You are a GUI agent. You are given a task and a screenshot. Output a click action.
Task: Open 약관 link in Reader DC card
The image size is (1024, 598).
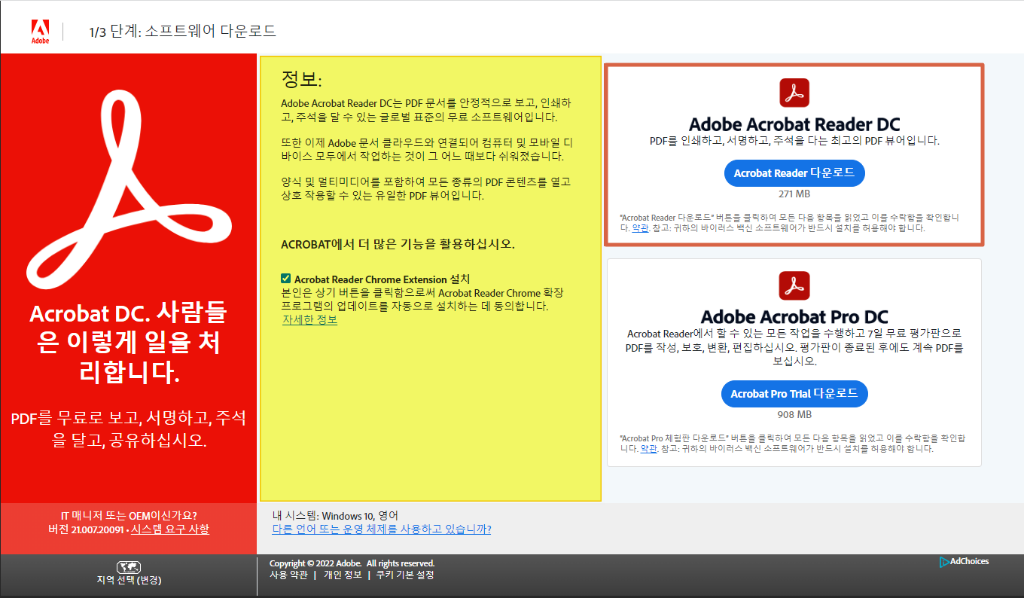coord(641,228)
